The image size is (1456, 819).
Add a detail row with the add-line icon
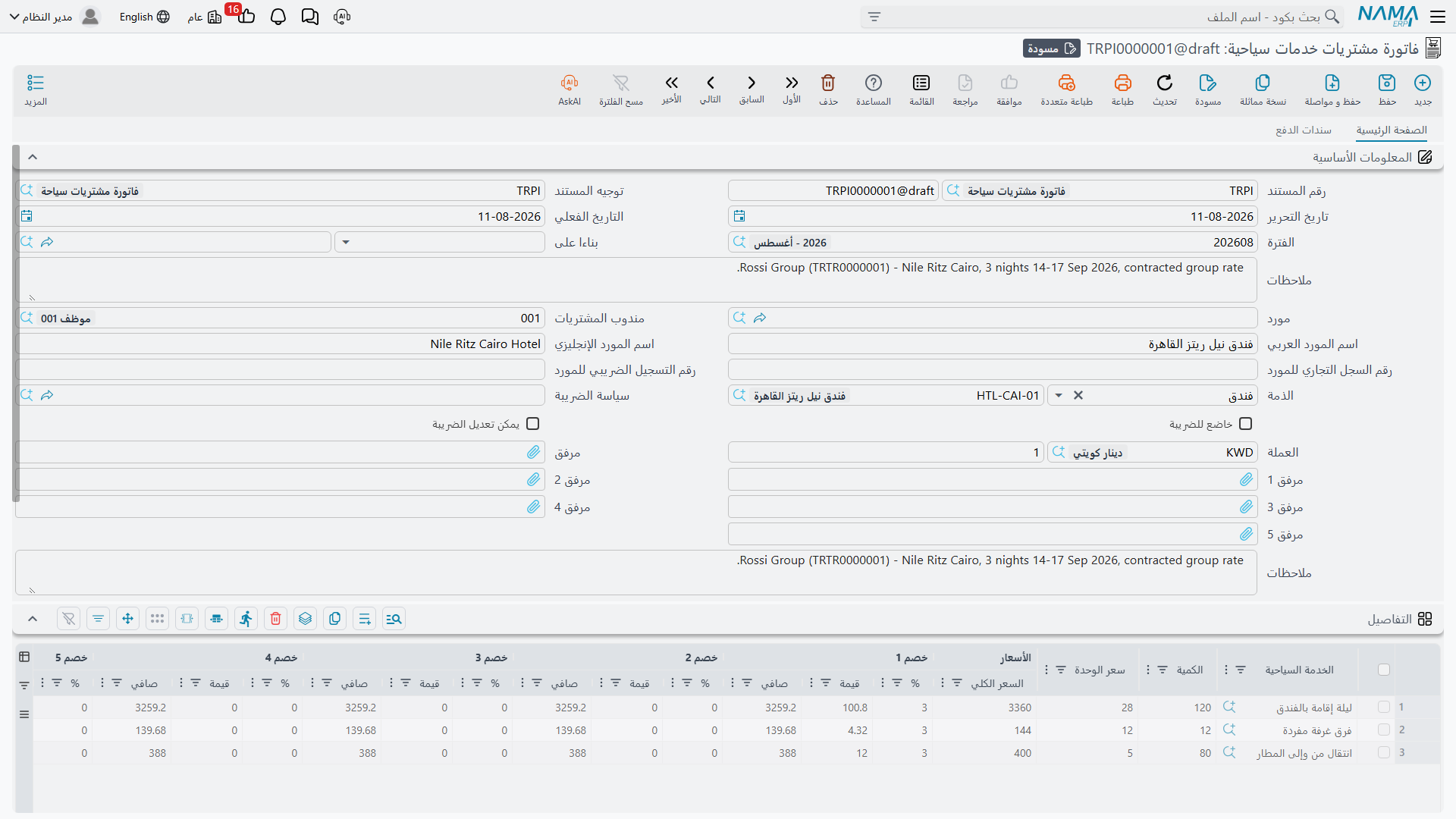pos(365,619)
